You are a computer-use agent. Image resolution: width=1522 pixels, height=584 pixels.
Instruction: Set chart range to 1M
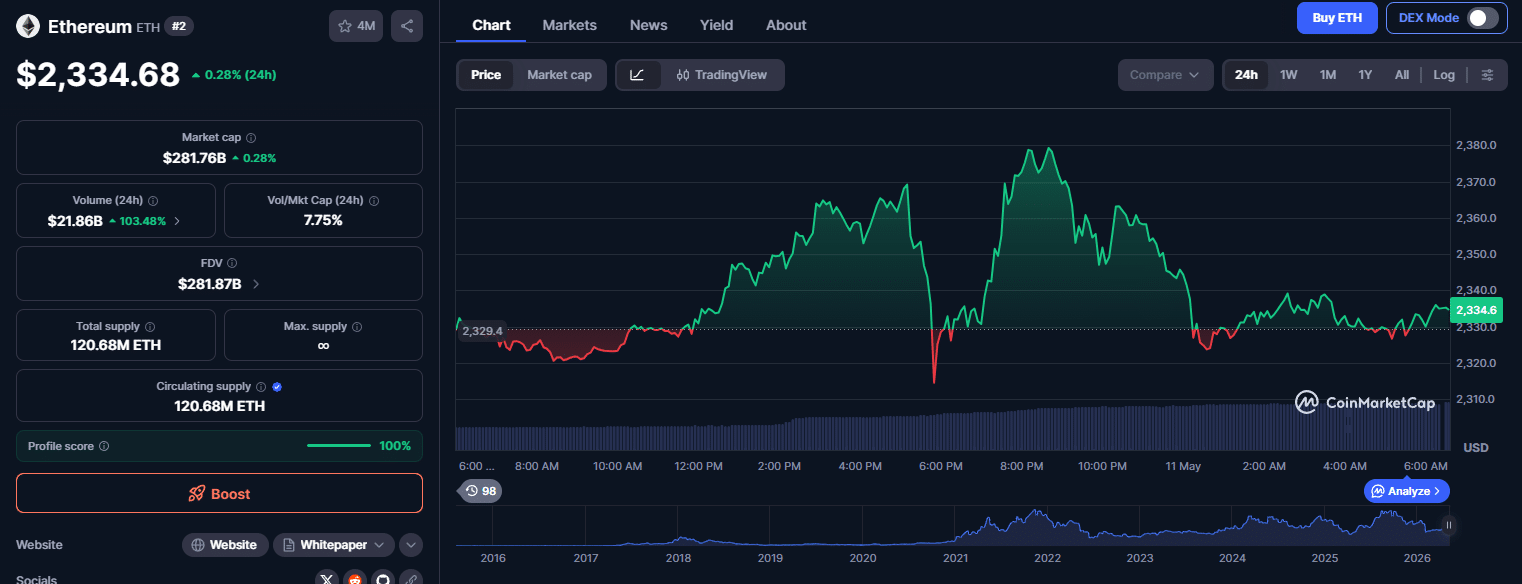tap(1328, 75)
